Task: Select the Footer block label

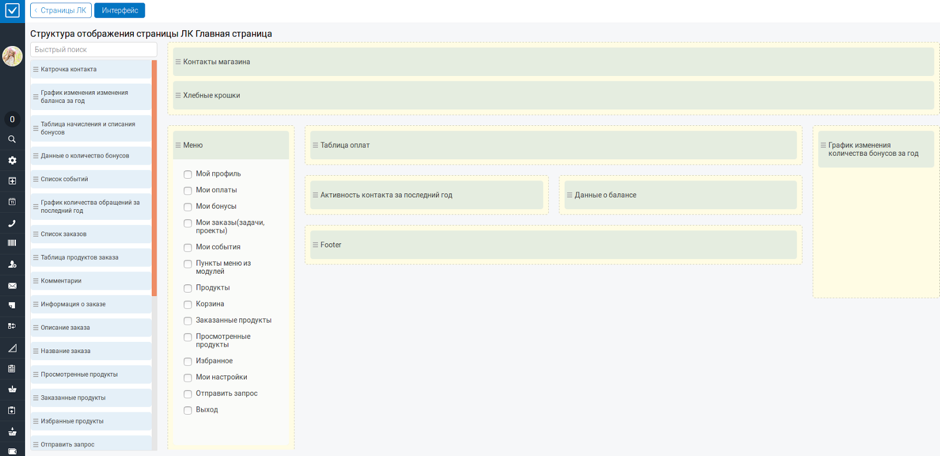Action: [331, 244]
